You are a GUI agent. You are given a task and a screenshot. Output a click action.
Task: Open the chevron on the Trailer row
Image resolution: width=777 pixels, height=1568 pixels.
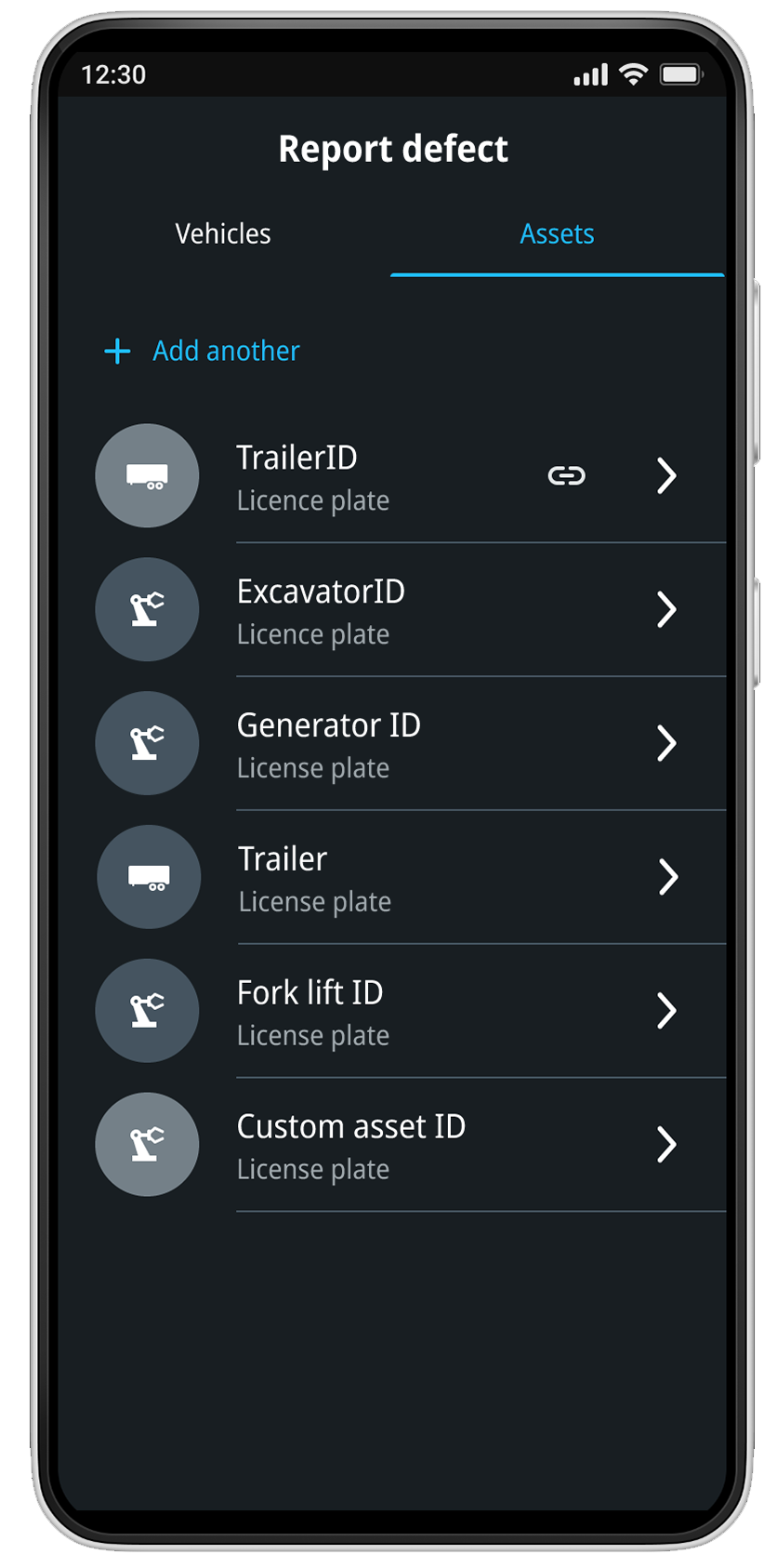668,877
